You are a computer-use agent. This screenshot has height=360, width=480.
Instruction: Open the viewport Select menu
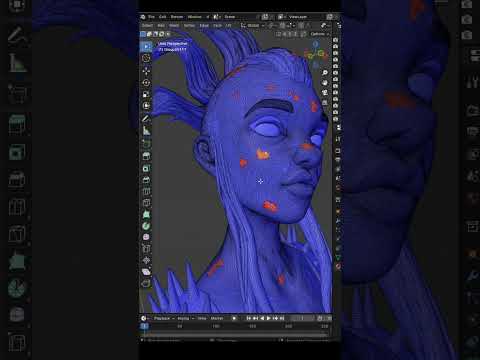[147, 25]
